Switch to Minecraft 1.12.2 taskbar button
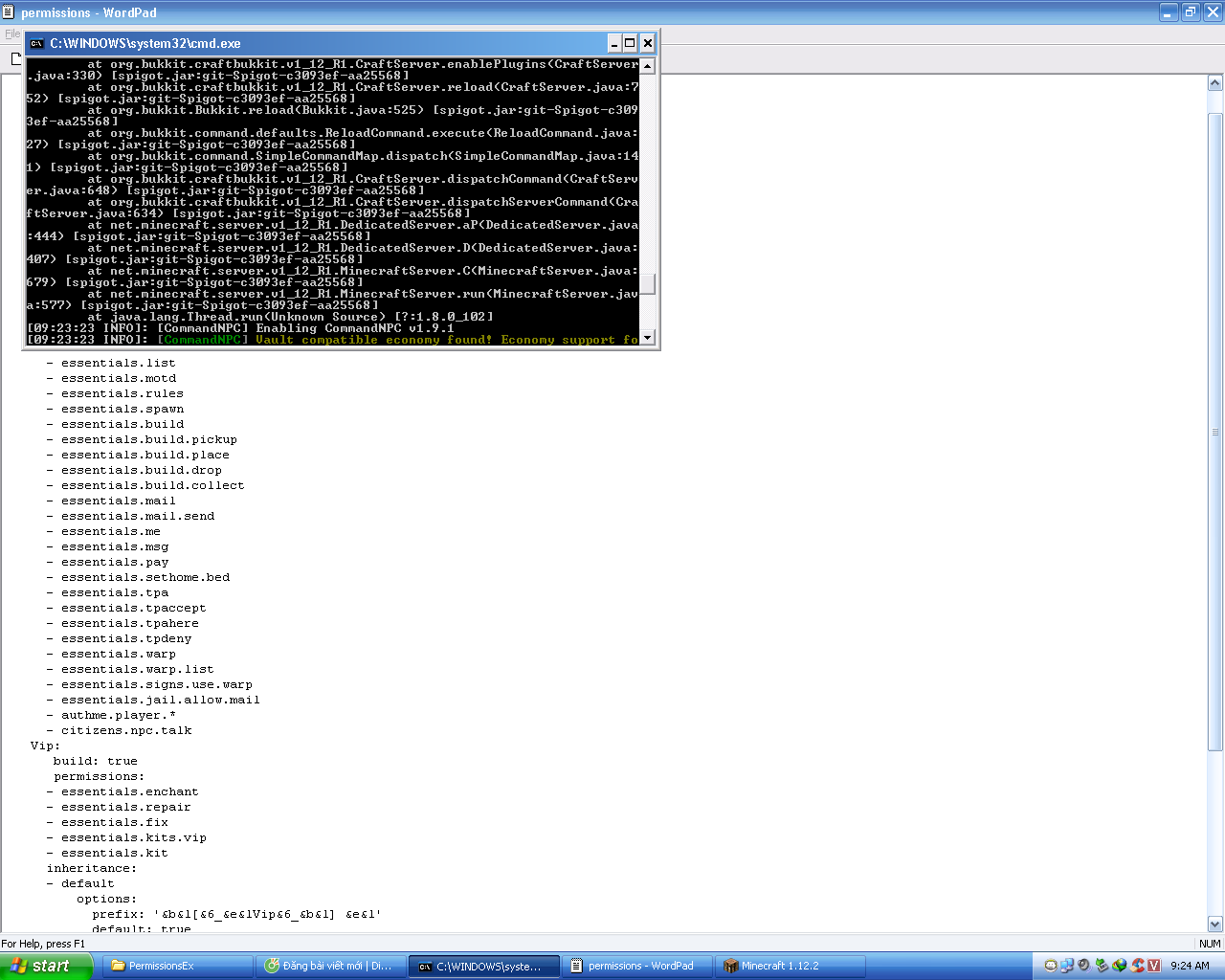 coord(791,966)
